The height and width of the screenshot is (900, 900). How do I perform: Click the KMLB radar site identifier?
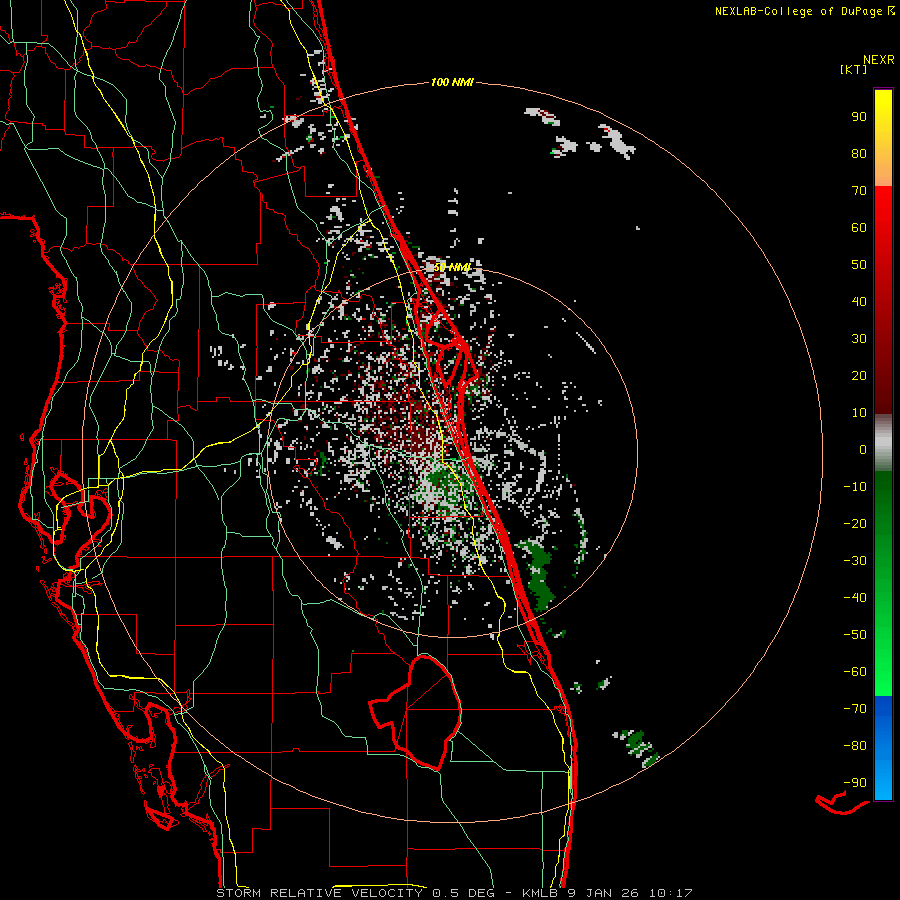coord(540,893)
